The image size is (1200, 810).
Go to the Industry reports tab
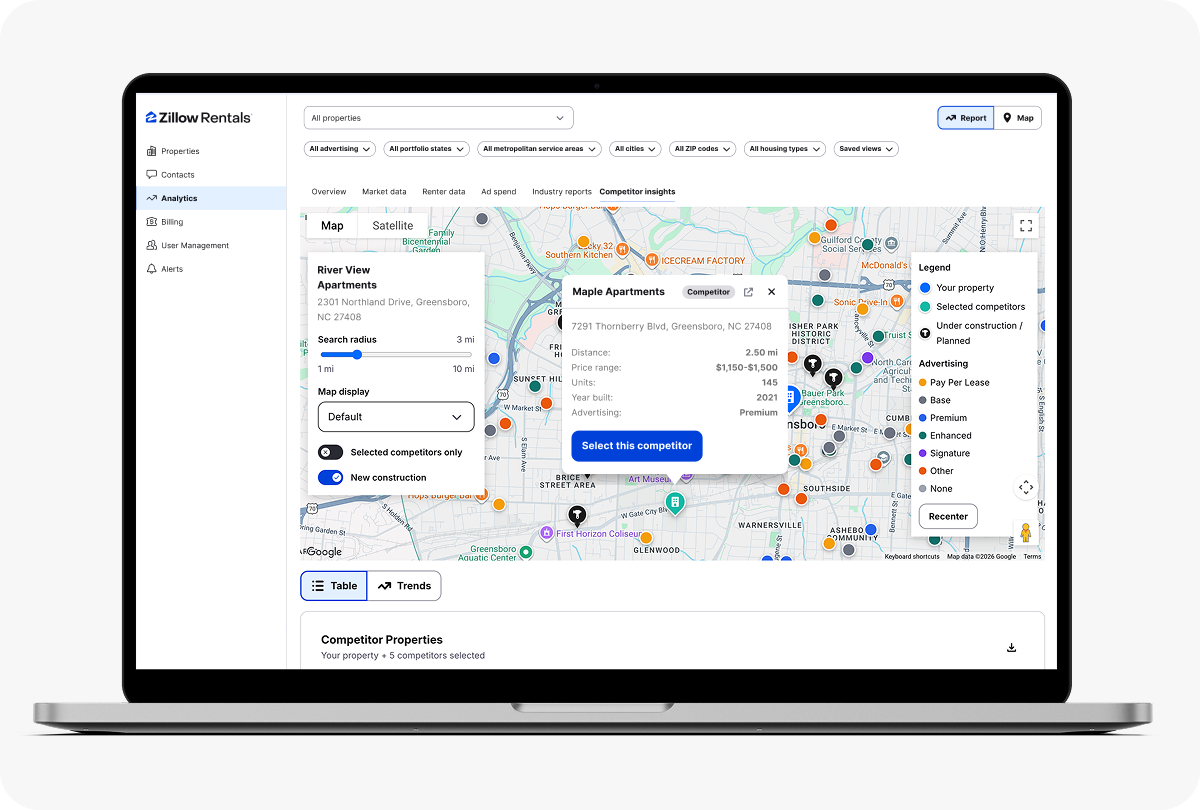point(562,191)
